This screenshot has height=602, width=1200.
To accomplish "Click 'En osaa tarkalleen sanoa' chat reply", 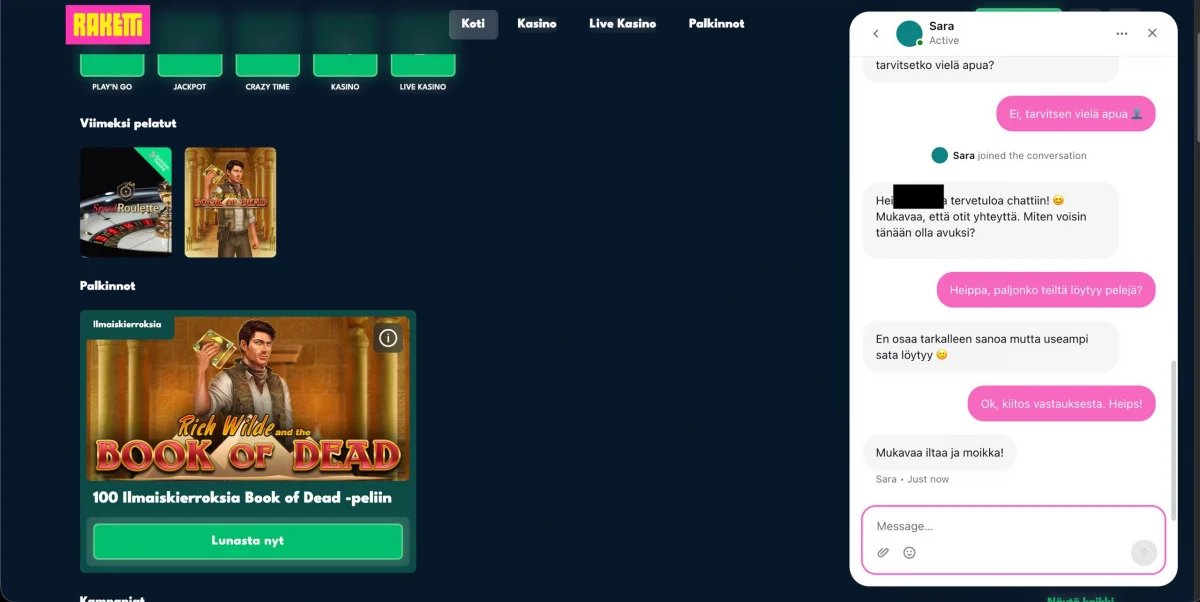I will pyautogui.click(x=990, y=347).
